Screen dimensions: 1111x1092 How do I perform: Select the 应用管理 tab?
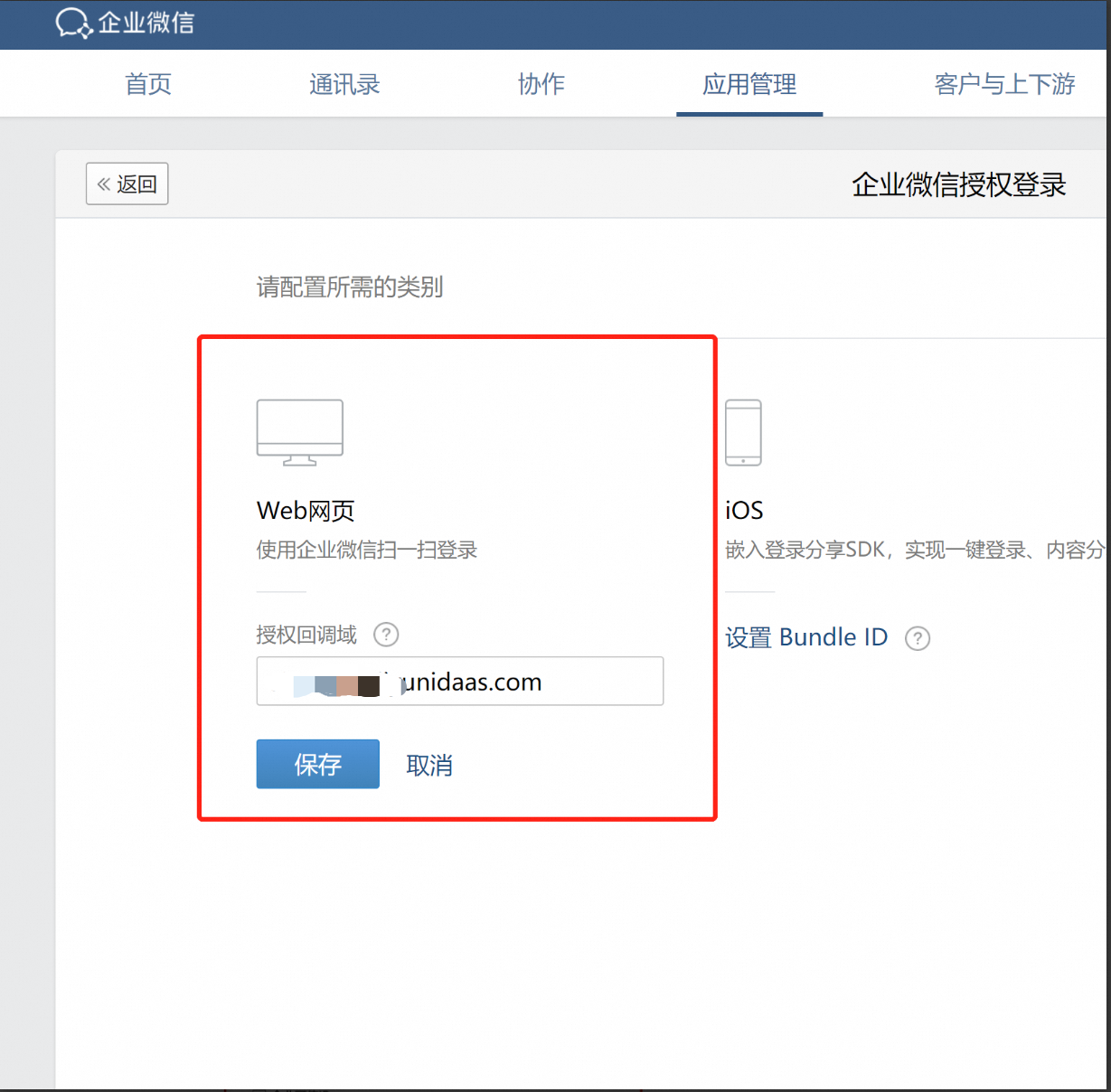point(749,84)
